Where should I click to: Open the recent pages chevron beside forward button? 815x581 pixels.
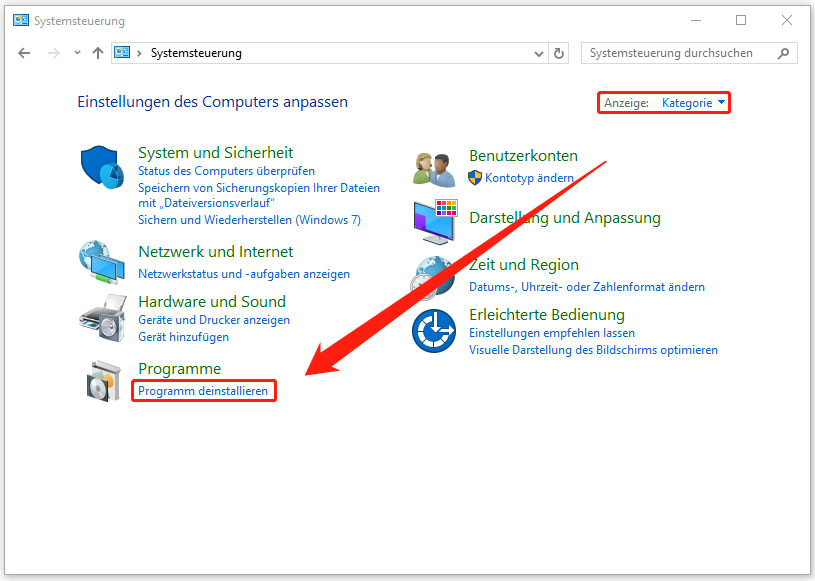coord(77,53)
